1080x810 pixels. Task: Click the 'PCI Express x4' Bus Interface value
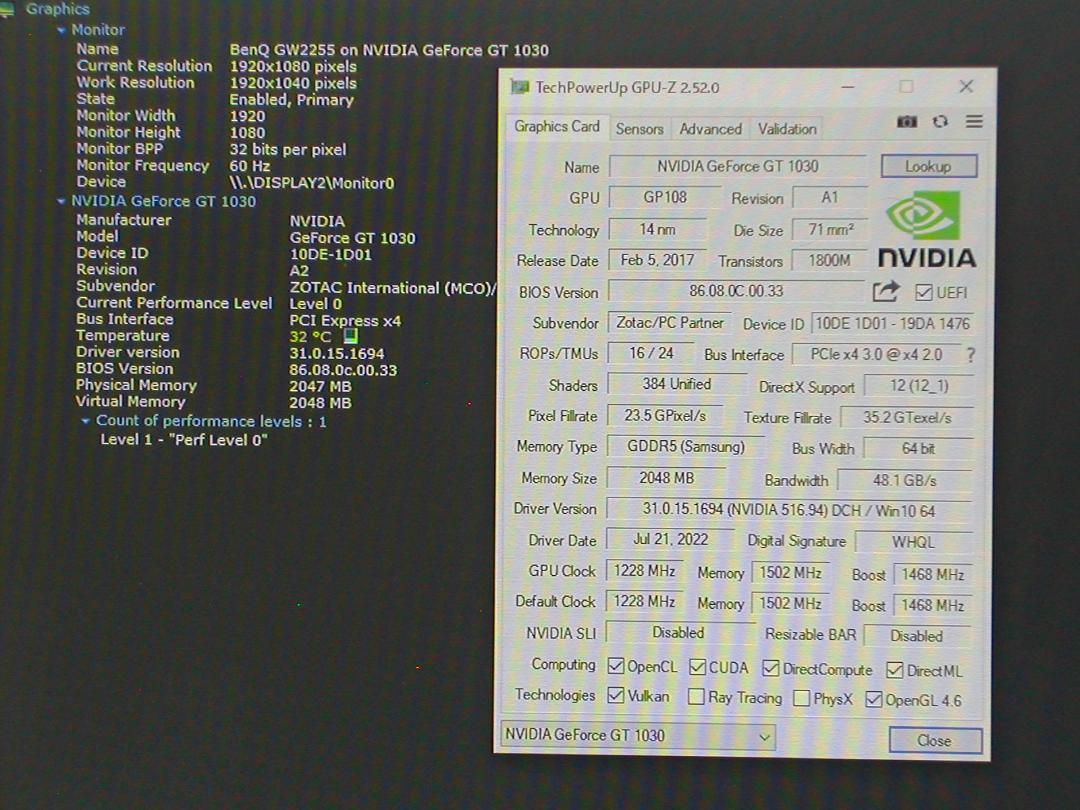coord(345,321)
